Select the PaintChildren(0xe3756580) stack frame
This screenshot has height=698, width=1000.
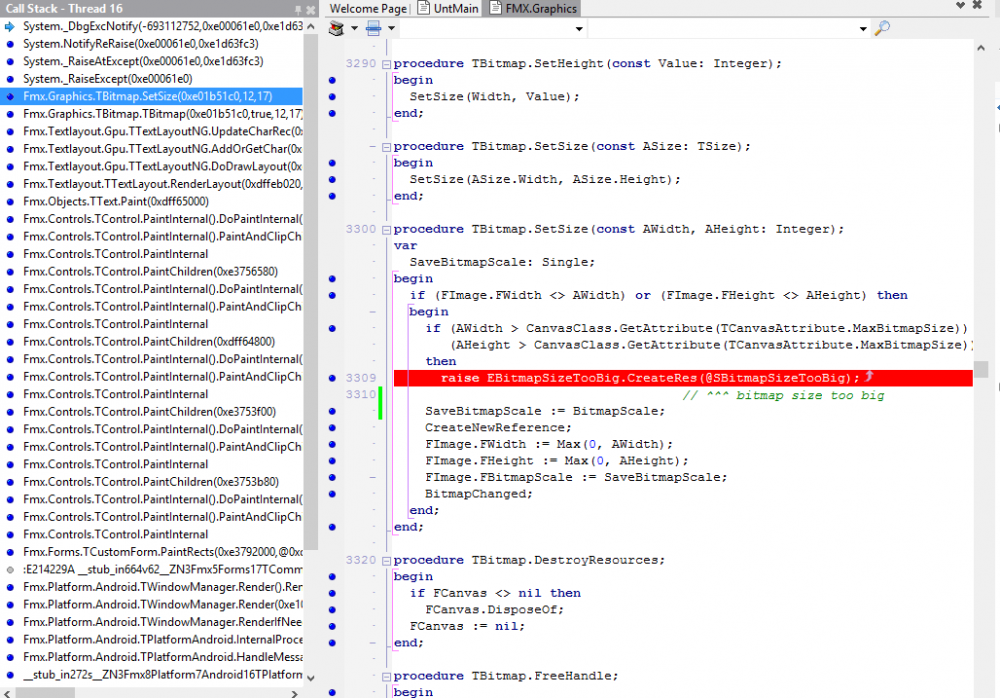152,272
